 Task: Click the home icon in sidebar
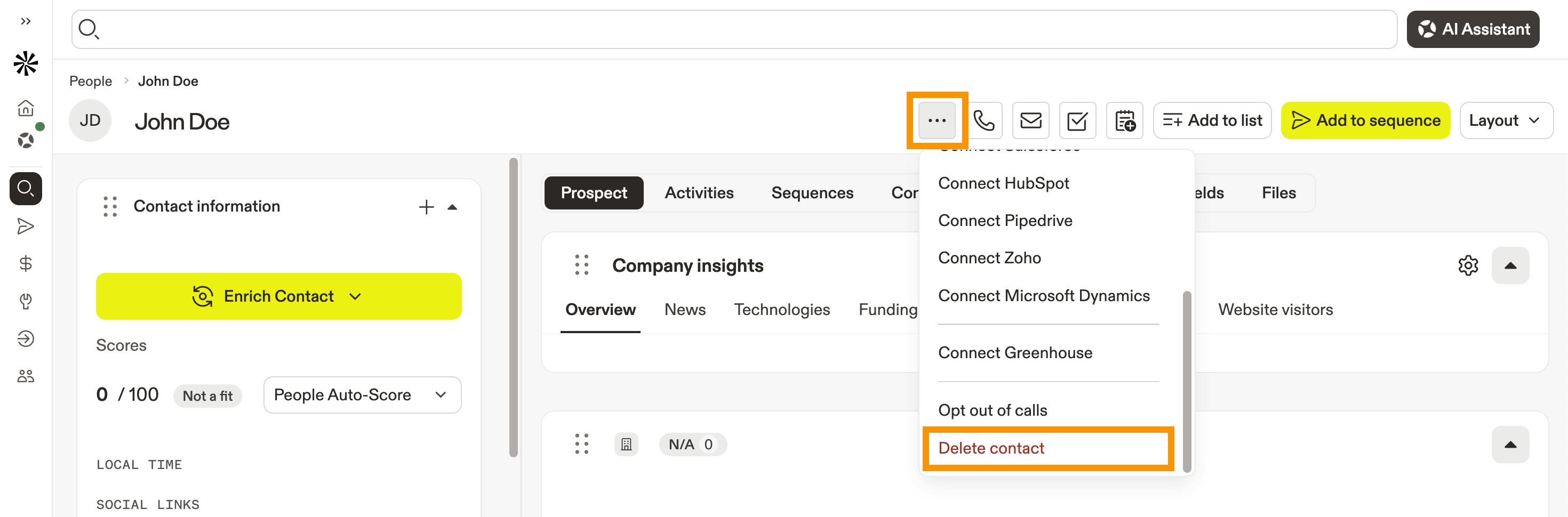(x=26, y=108)
